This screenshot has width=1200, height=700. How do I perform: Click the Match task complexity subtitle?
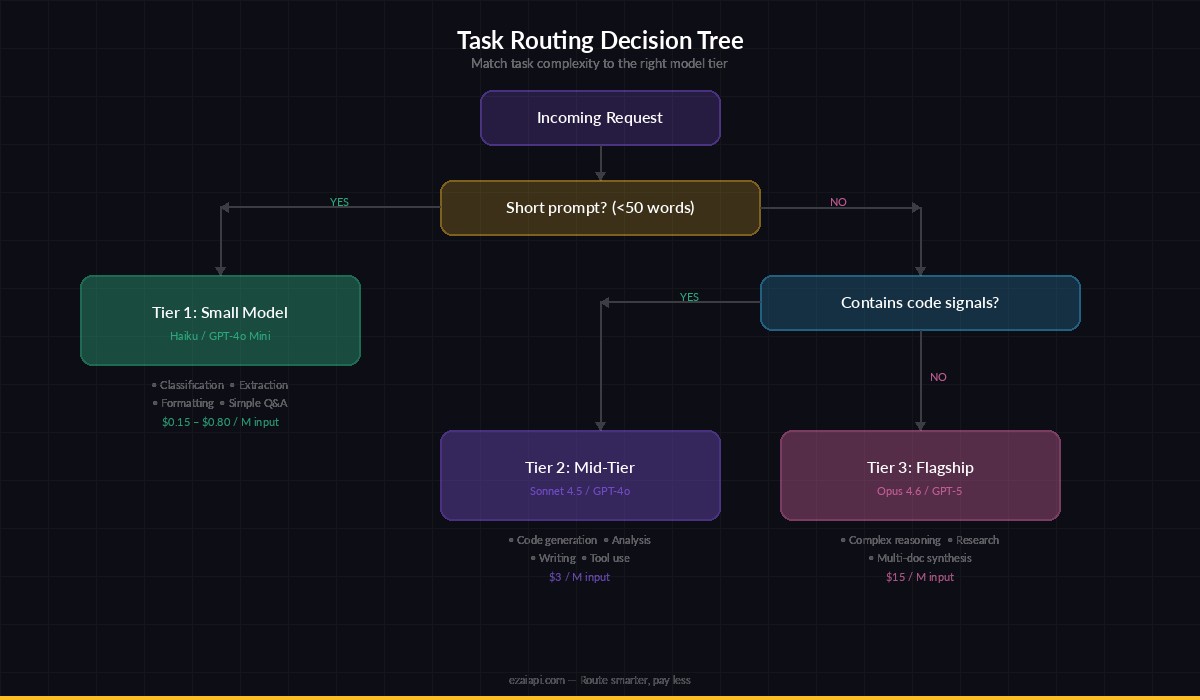click(x=600, y=63)
